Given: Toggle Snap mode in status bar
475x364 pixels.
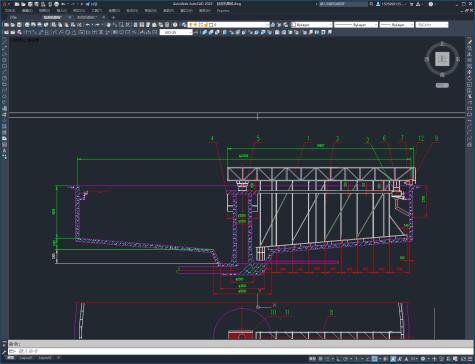Looking at the screenshot, I should 327,359.
